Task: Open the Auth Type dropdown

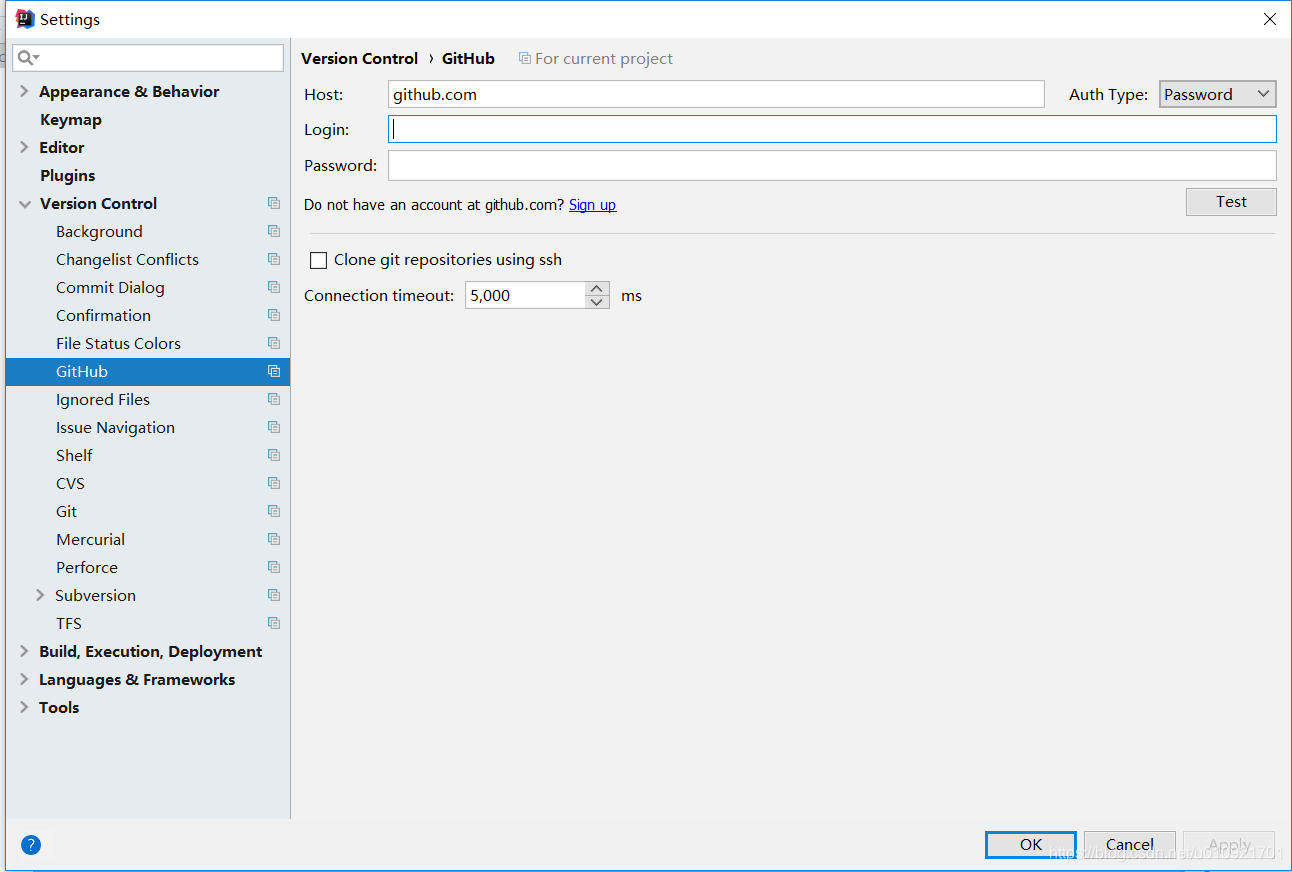Action: (x=1218, y=94)
